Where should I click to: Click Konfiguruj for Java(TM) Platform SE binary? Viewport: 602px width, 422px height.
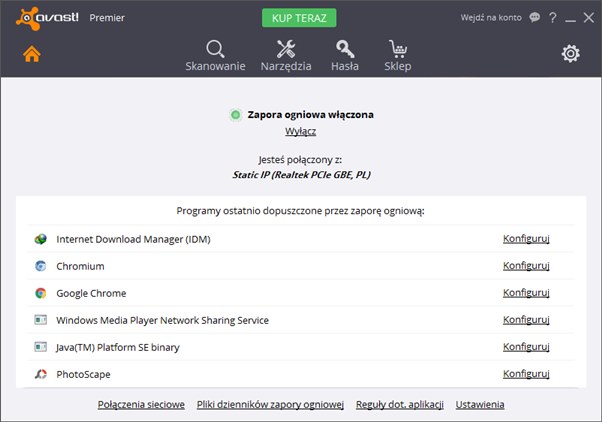click(526, 347)
